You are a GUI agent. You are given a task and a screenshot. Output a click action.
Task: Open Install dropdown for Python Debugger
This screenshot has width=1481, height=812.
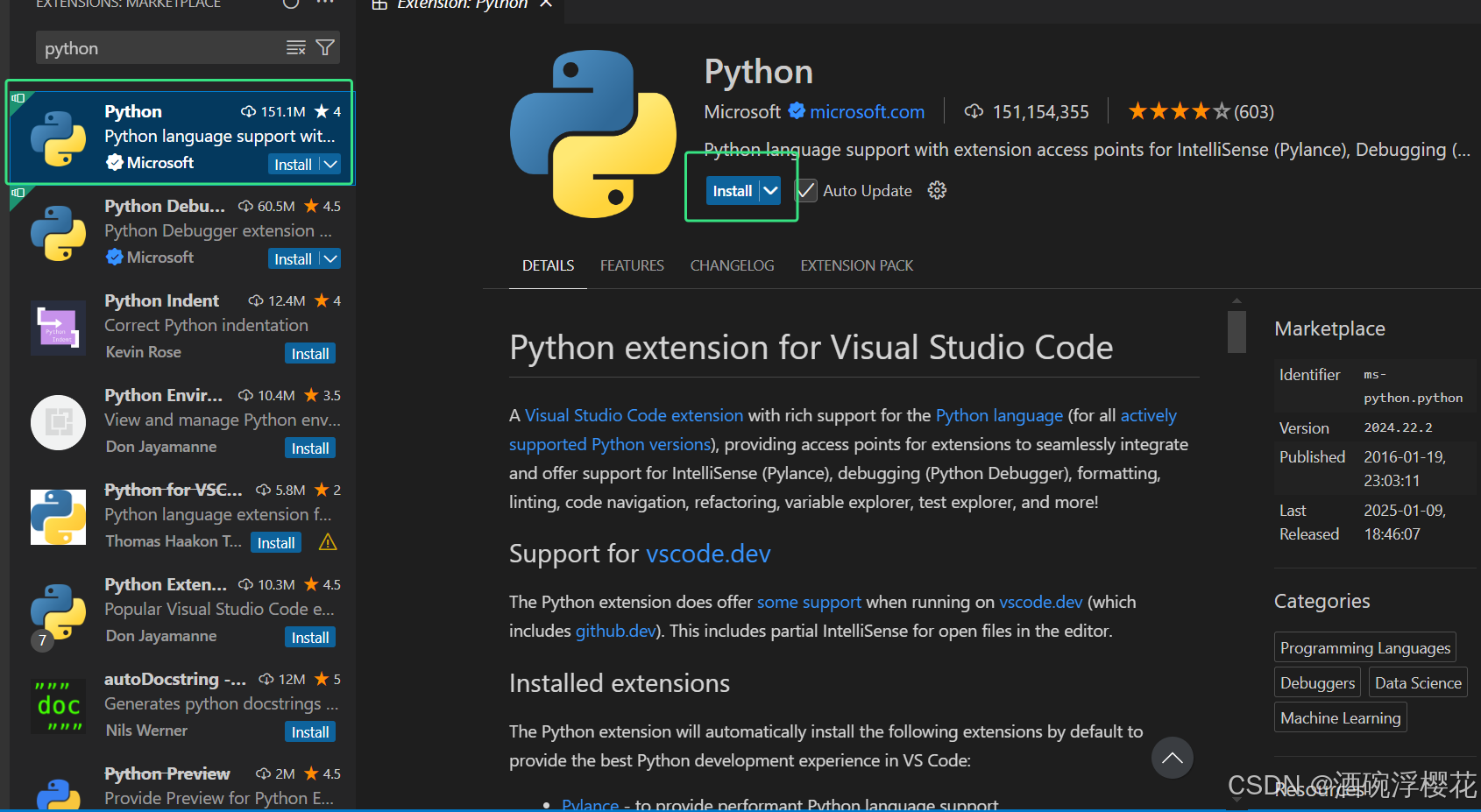tap(330, 259)
